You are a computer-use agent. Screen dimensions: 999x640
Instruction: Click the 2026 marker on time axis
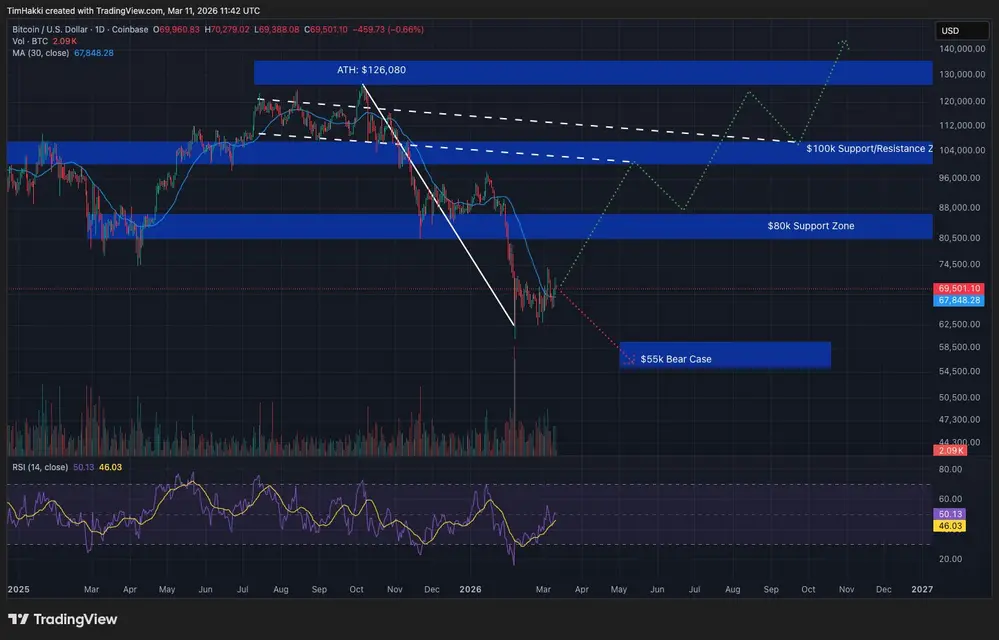pos(470,590)
